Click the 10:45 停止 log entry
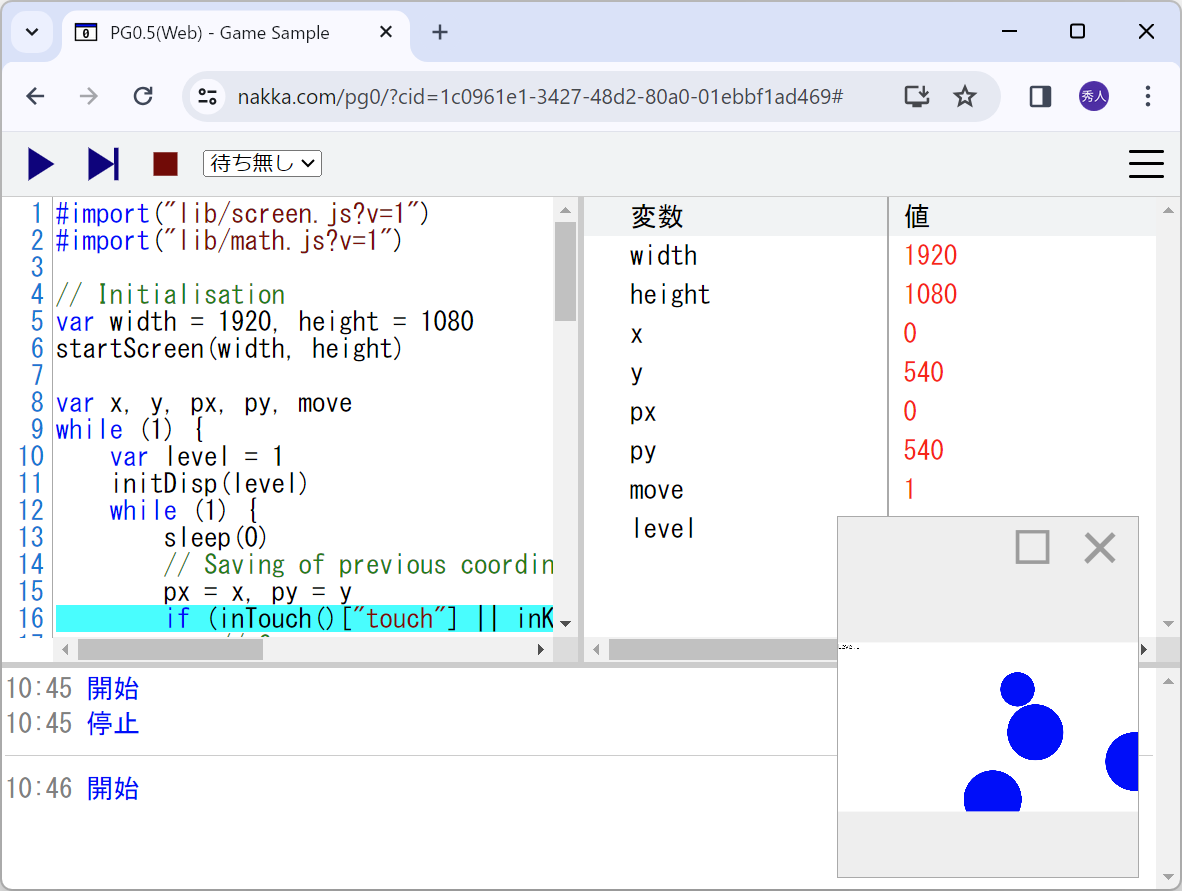 click(x=72, y=724)
